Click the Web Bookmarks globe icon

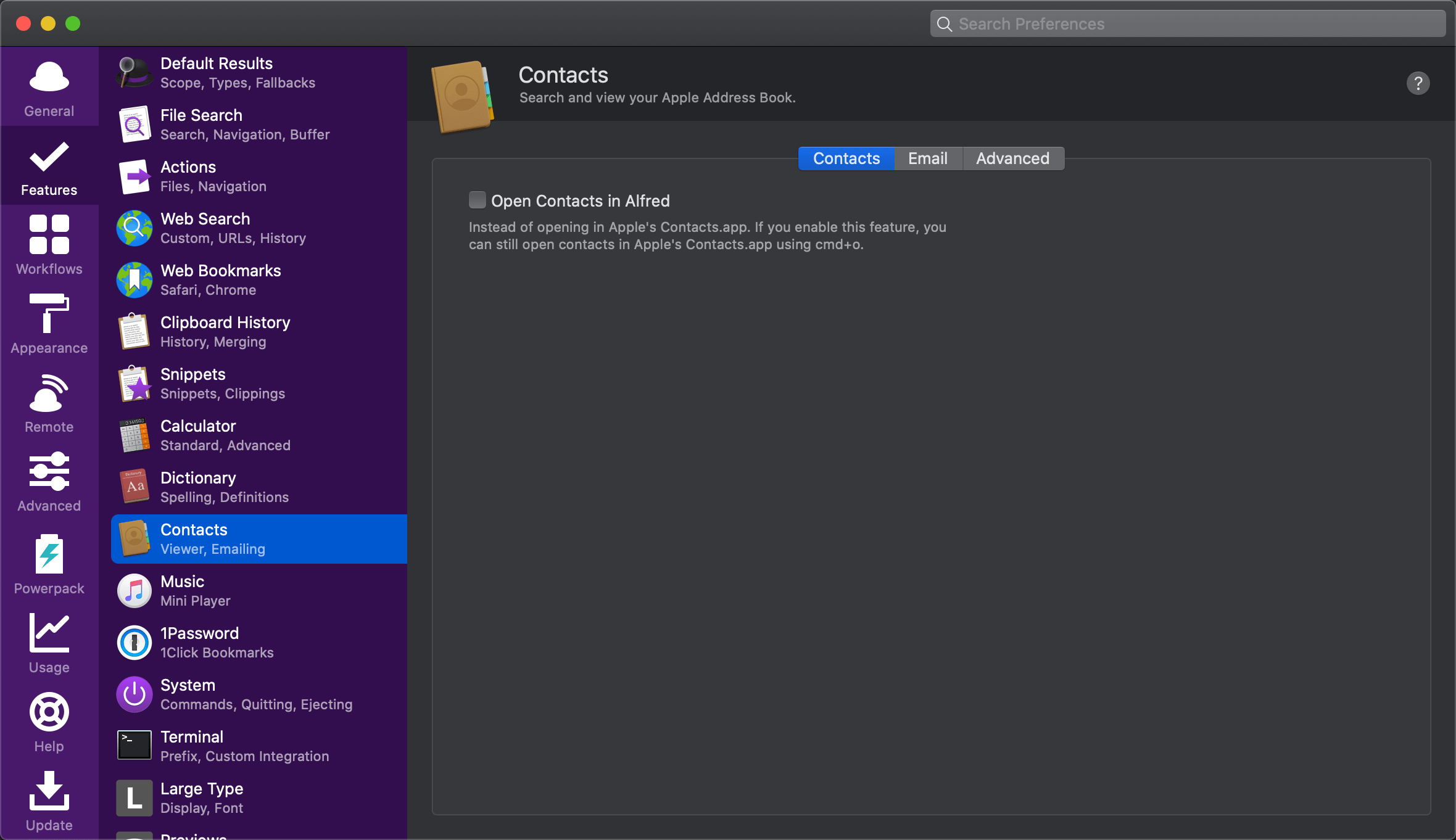[134, 280]
